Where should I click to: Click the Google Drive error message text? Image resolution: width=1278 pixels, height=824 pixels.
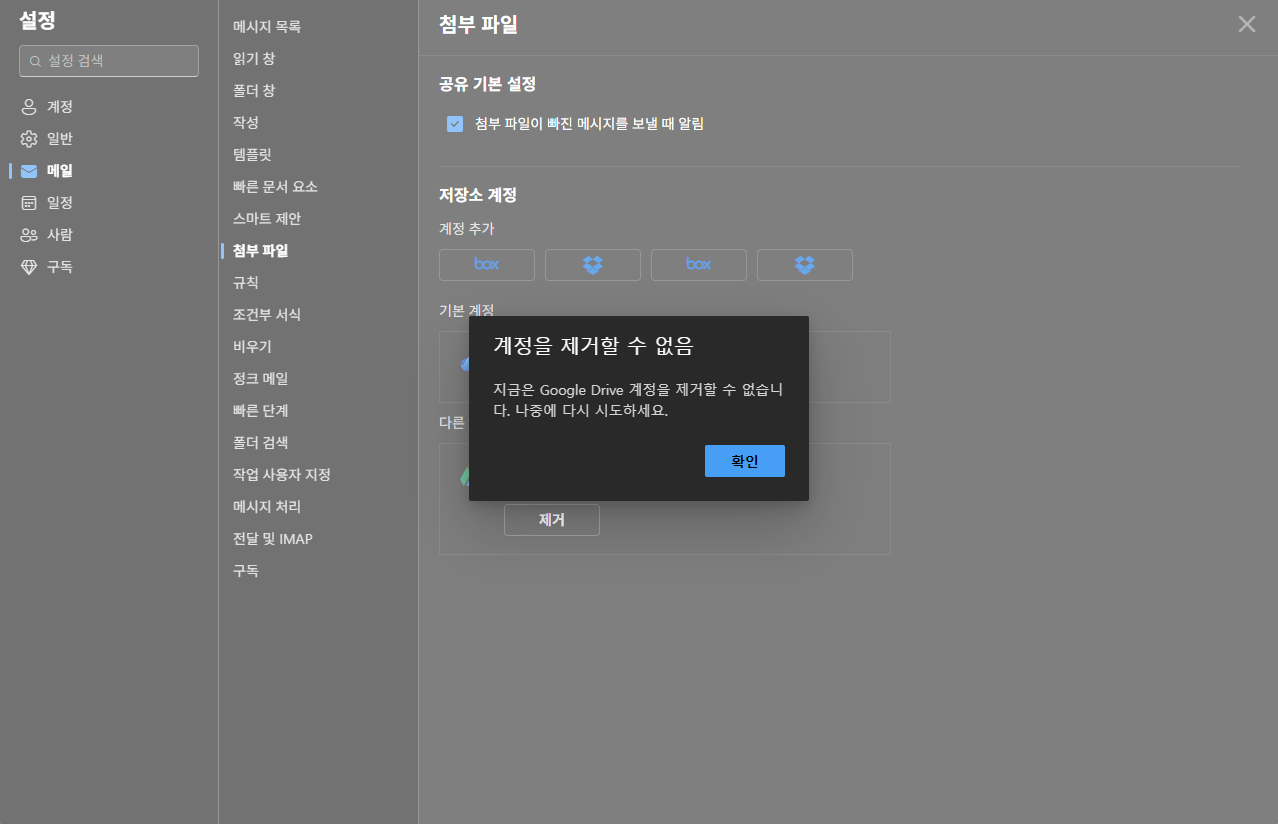pyautogui.click(x=638, y=400)
